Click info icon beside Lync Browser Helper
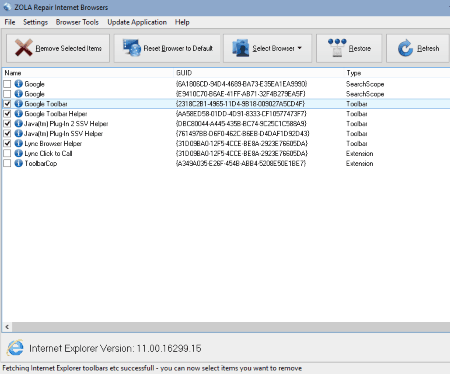The width and height of the screenshot is (450, 374). (x=19, y=143)
